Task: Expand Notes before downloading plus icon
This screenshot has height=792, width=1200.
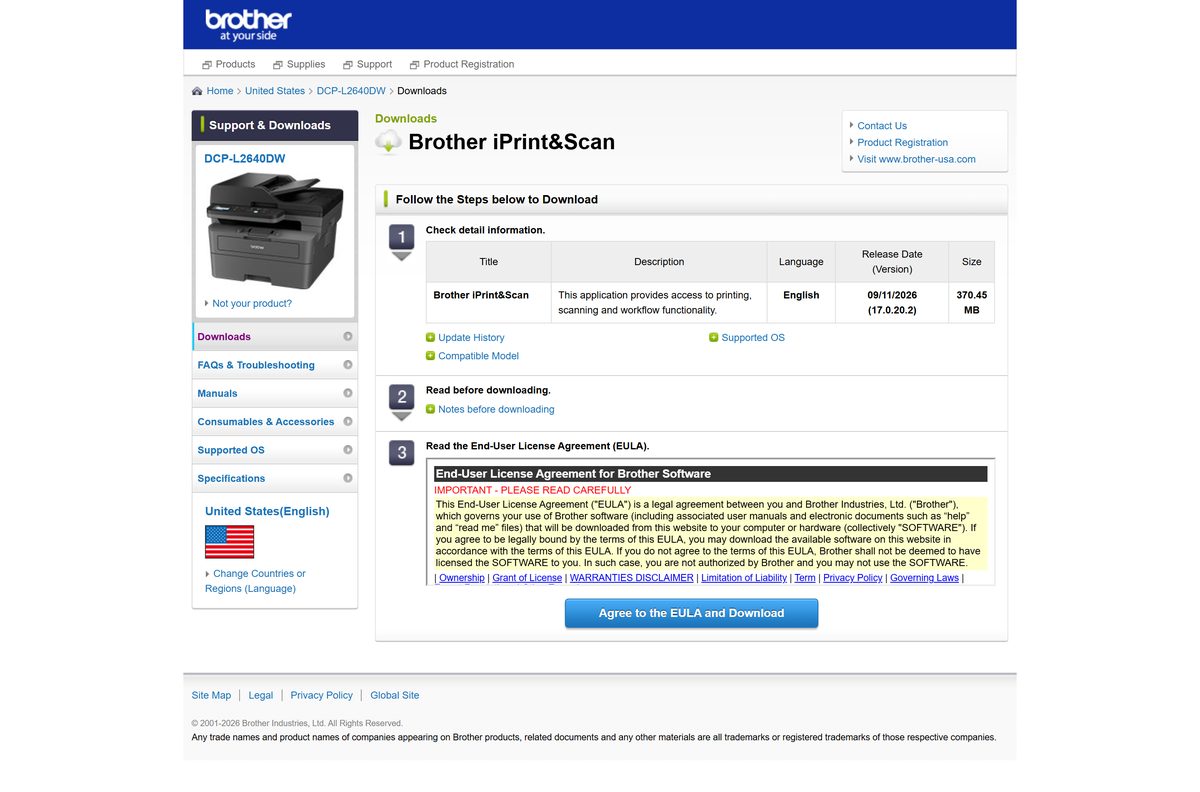Action: coord(430,409)
